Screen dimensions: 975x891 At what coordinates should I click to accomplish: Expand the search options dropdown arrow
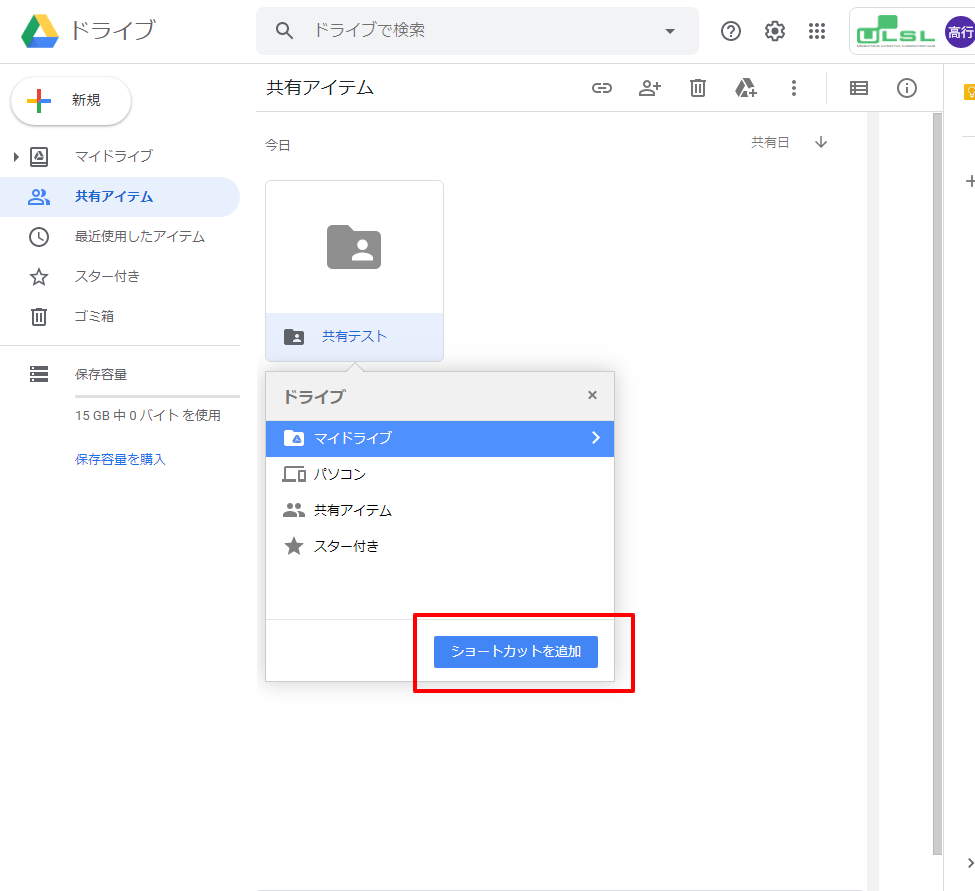(670, 31)
